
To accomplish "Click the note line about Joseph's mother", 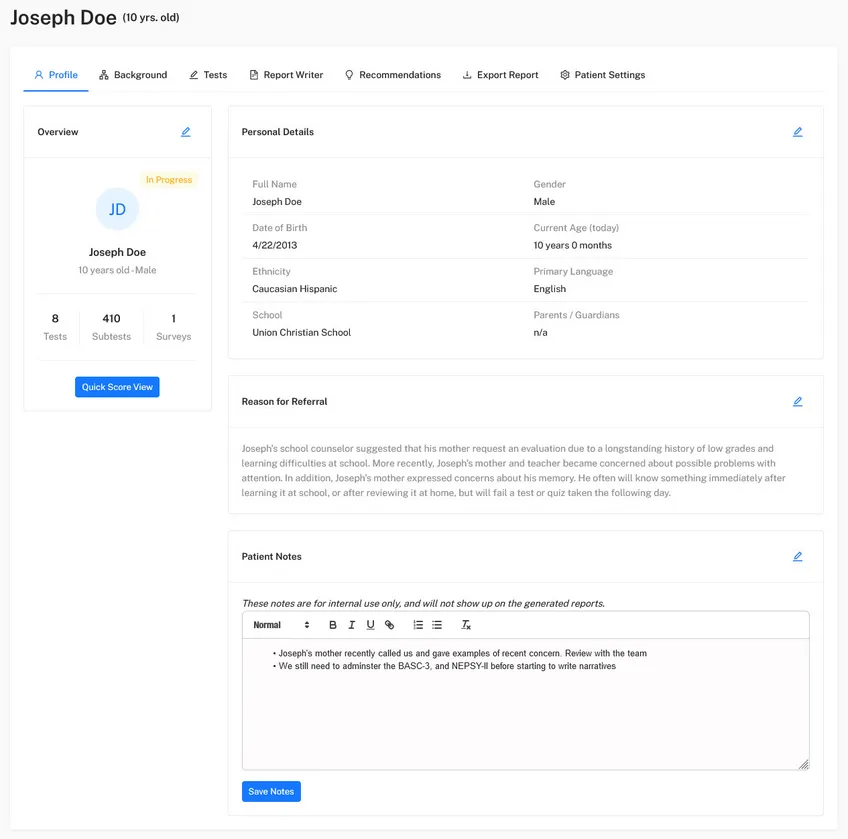I will click(x=462, y=653).
